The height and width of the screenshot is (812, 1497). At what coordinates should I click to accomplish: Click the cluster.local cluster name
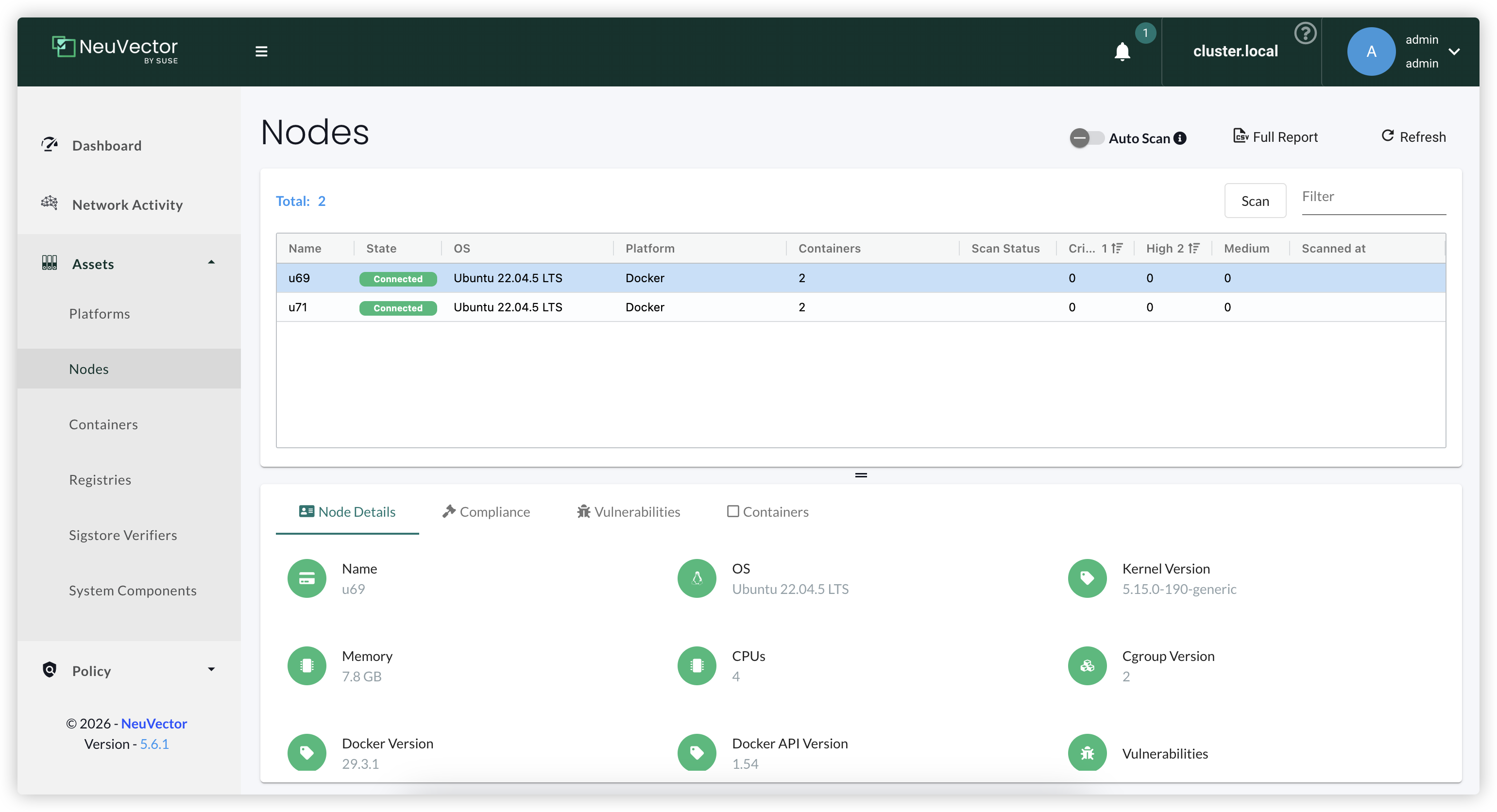coord(1236,51)
